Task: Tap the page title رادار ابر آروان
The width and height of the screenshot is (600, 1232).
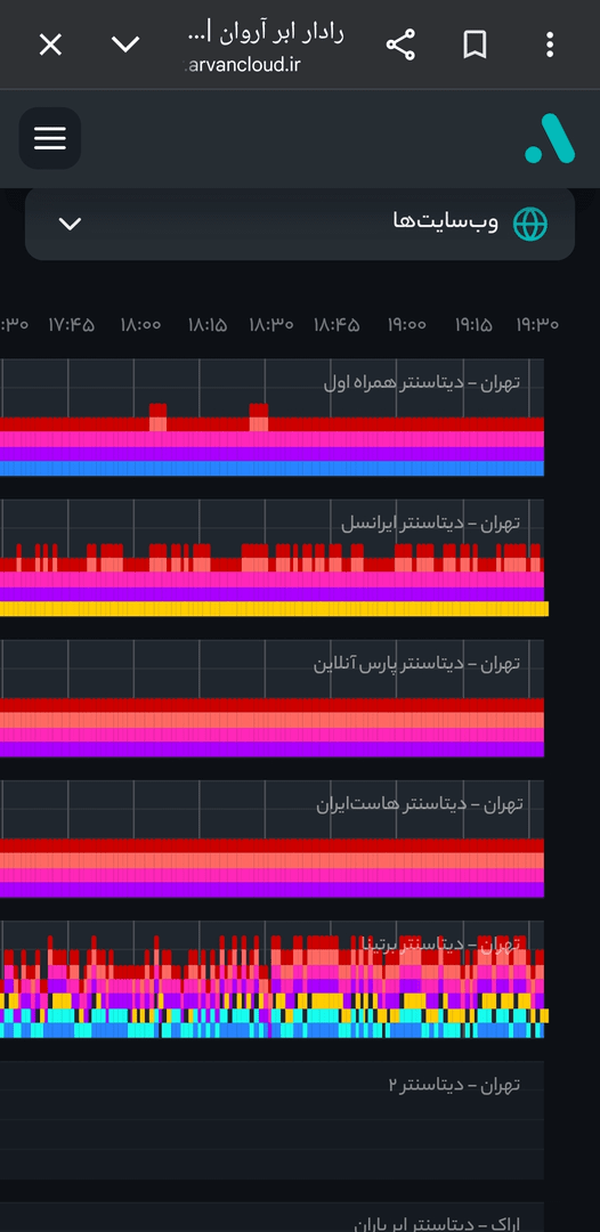Action: pyautogui.click(x=266, y=33)
